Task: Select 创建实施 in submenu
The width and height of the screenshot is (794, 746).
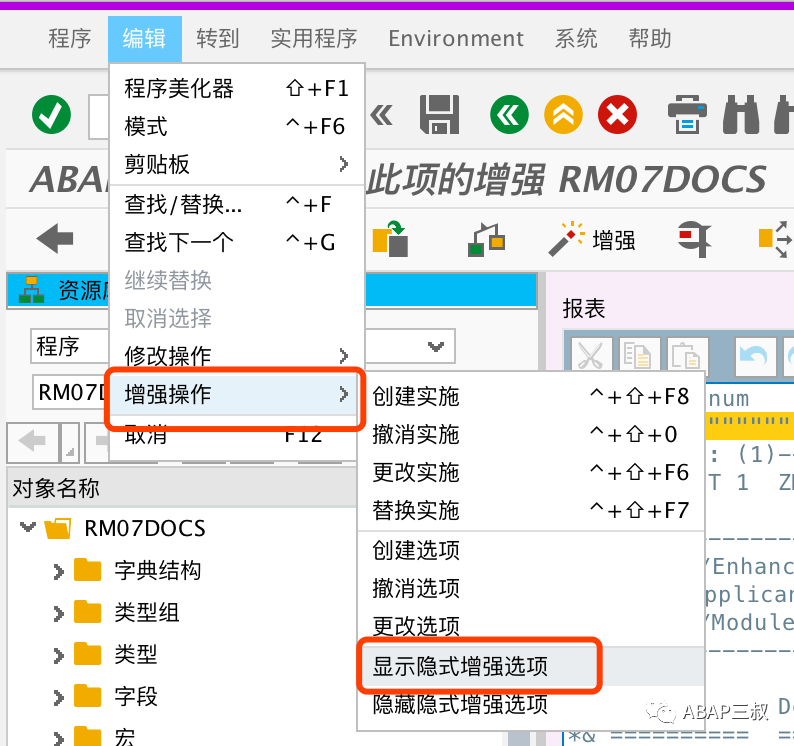Action: [531, 397]
